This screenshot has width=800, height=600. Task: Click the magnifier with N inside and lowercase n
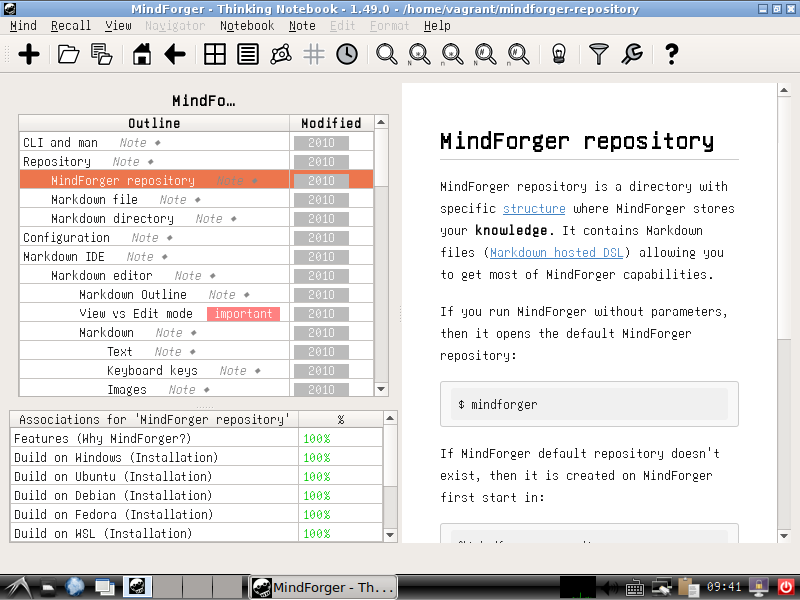point(518,54)
